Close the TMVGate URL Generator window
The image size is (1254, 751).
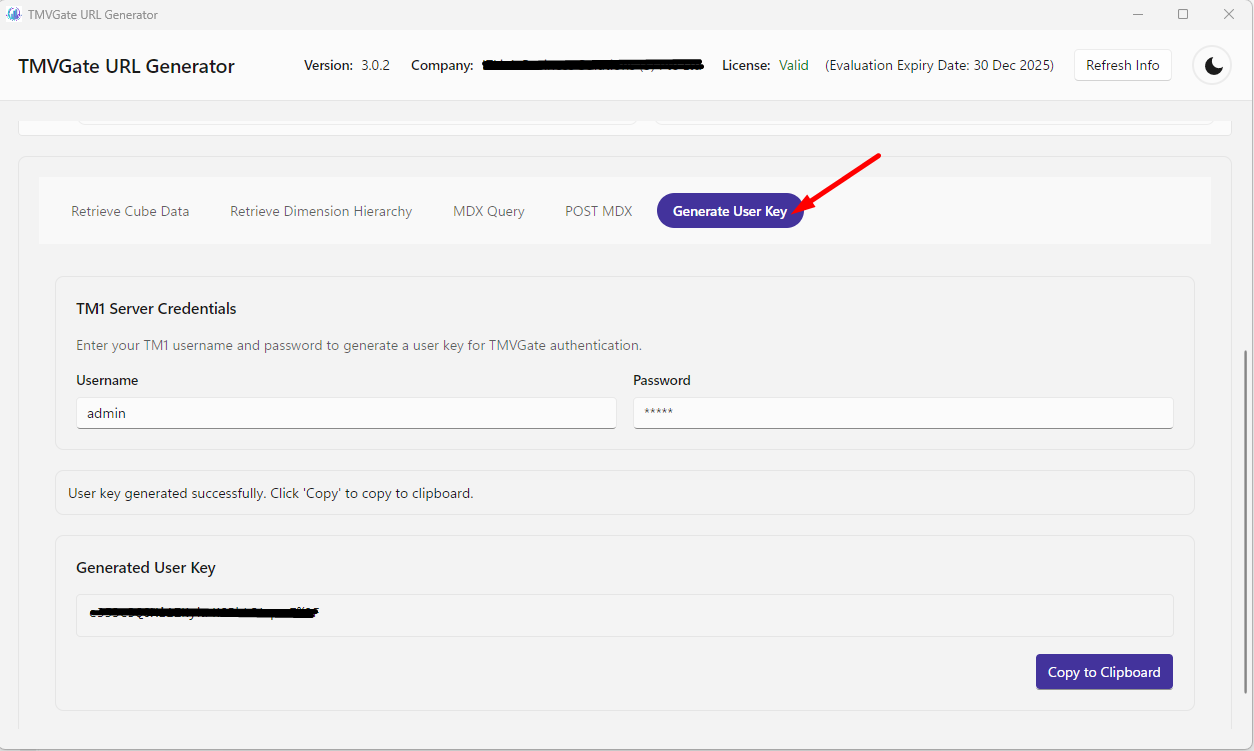coord(1229,14)
